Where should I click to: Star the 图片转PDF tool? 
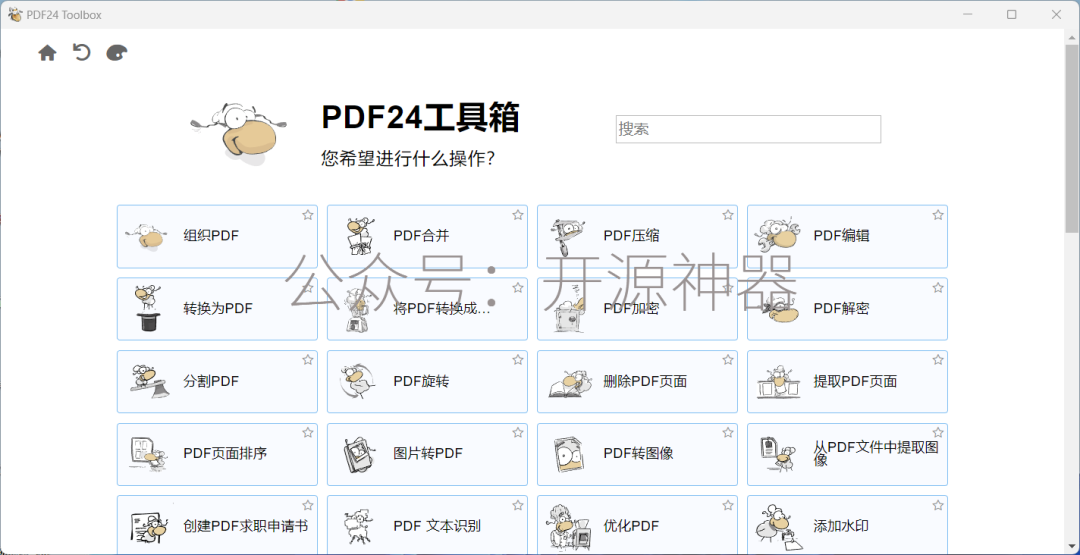coord(518,433)
